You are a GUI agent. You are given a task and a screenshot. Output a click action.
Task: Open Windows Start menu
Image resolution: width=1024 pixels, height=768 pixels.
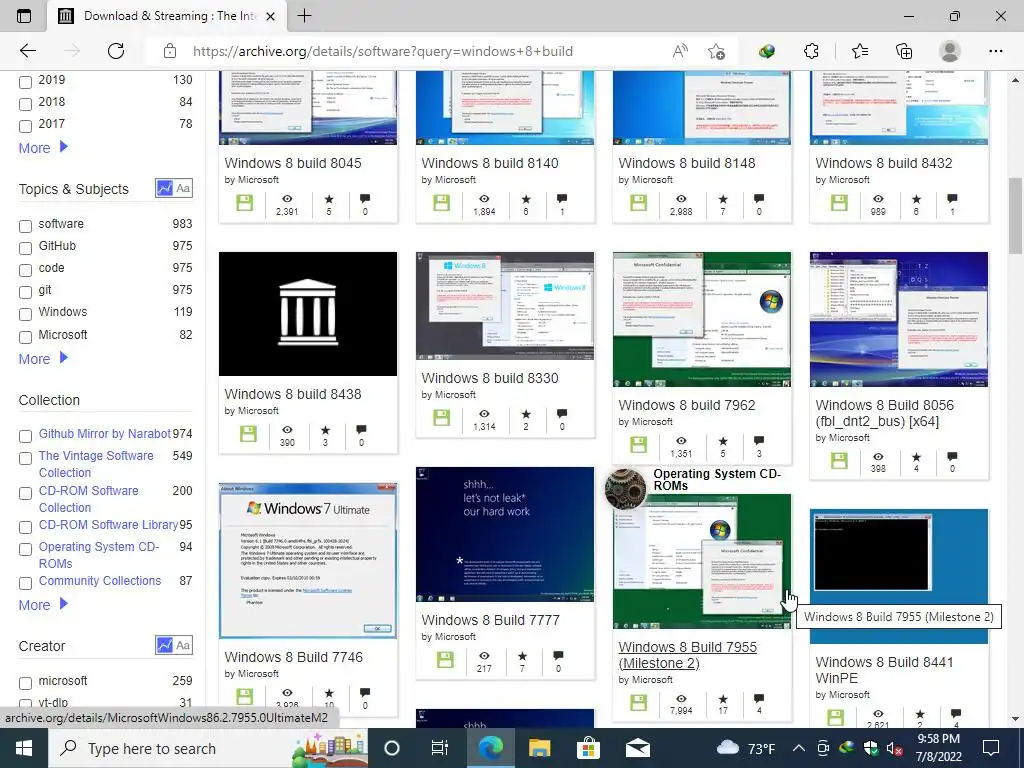24,748
